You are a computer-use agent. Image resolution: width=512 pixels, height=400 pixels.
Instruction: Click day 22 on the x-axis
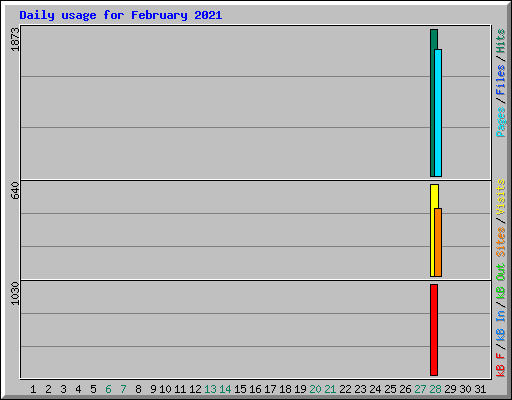click(345, 389)
